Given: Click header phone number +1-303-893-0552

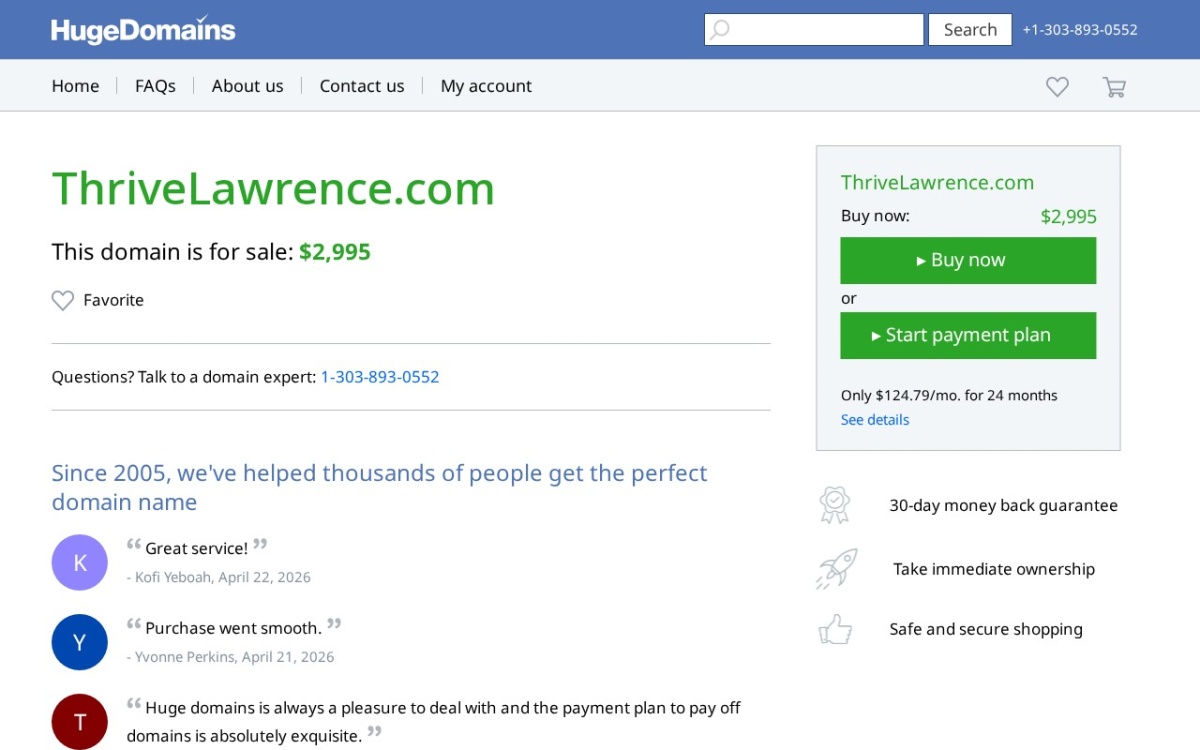Looking at the screenshot, I should pyautogui.click(x=1080, y=30).
